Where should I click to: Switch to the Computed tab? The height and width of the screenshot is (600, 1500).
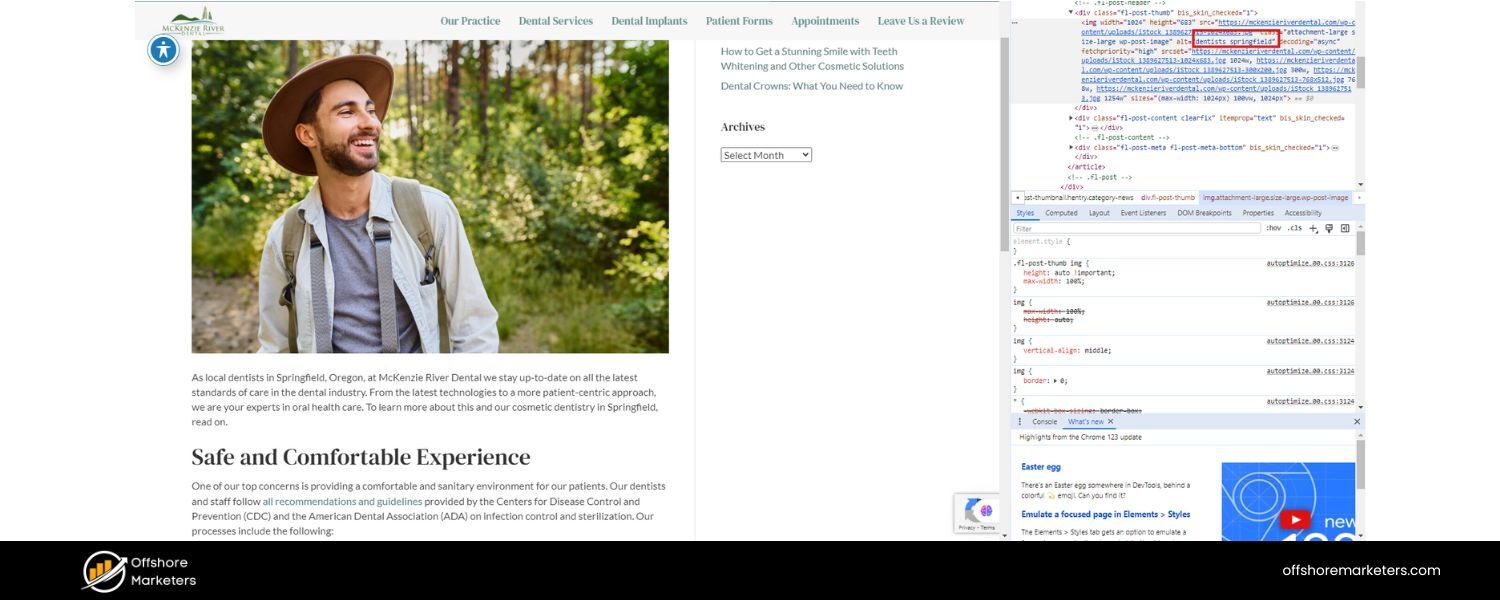pos(1060,212)
